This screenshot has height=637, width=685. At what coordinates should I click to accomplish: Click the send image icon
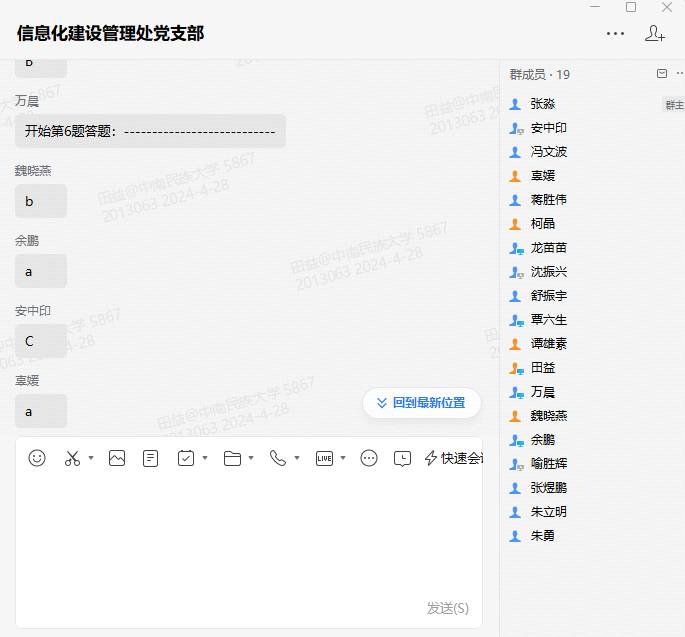117,458
